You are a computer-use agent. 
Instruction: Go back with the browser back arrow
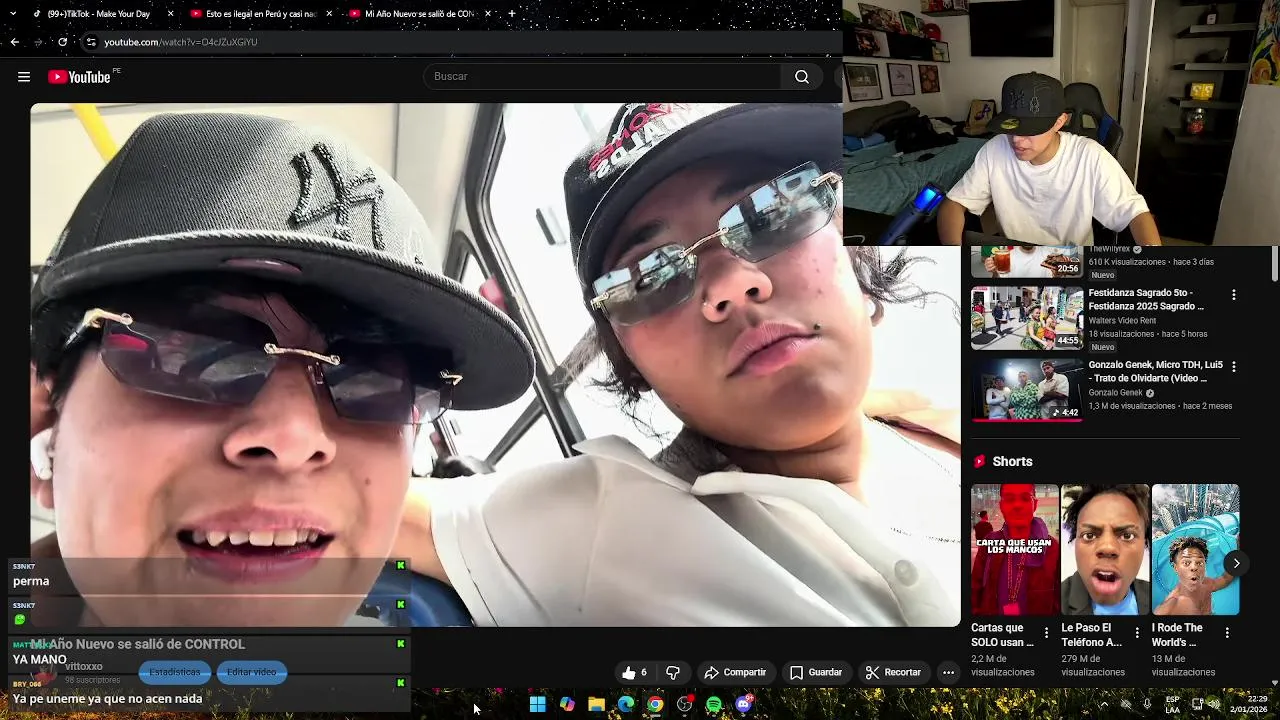pyautogui.click(x=14, y=42)
